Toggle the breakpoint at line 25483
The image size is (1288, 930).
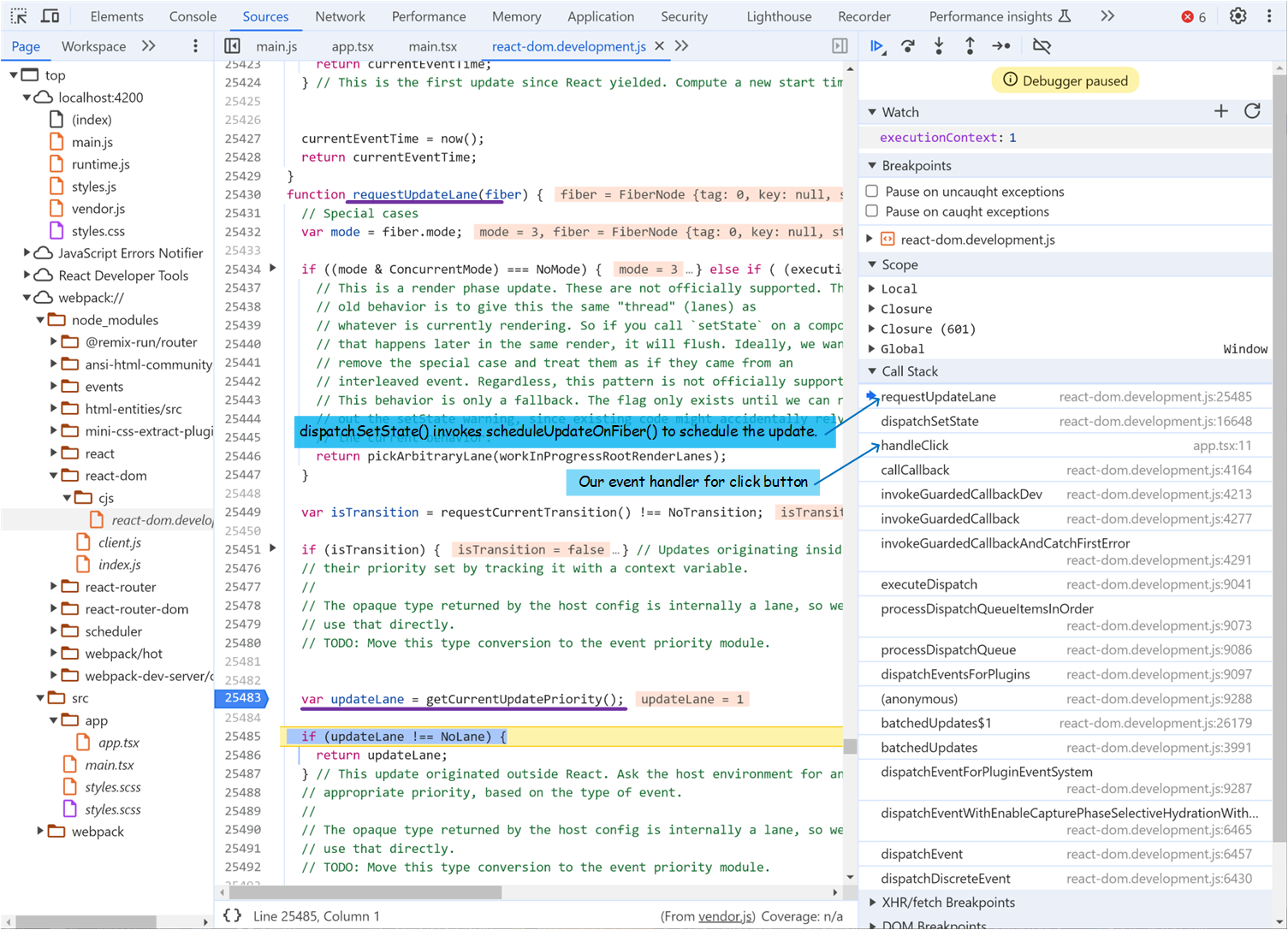[x=242, y=698]
